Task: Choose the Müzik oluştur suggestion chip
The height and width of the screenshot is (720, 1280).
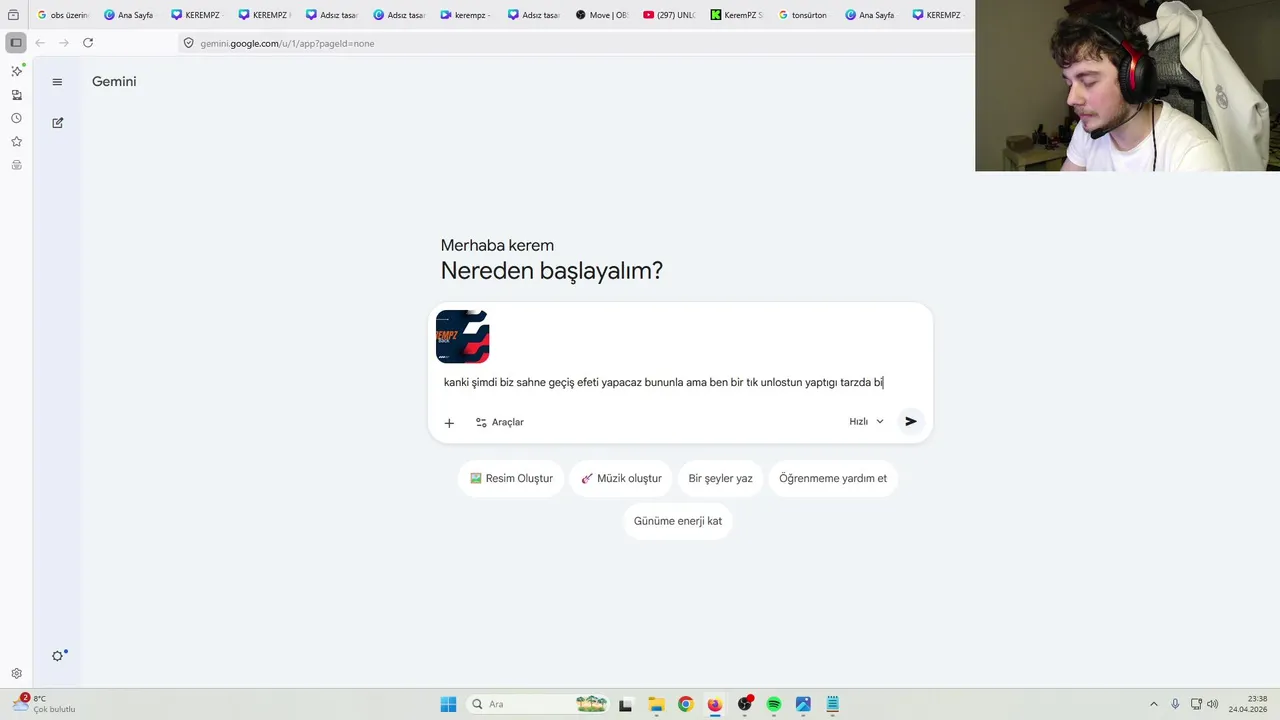Action: tap(621, 478)
